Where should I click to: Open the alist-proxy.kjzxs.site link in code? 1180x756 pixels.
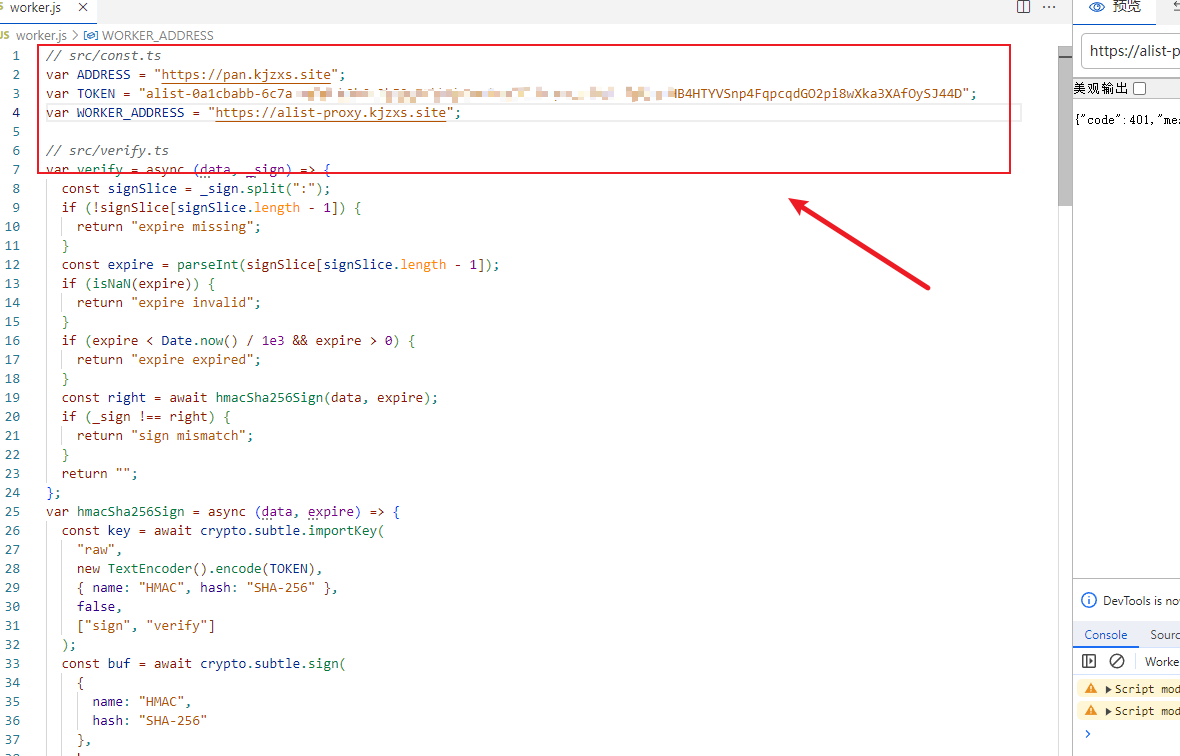(330, 113)
